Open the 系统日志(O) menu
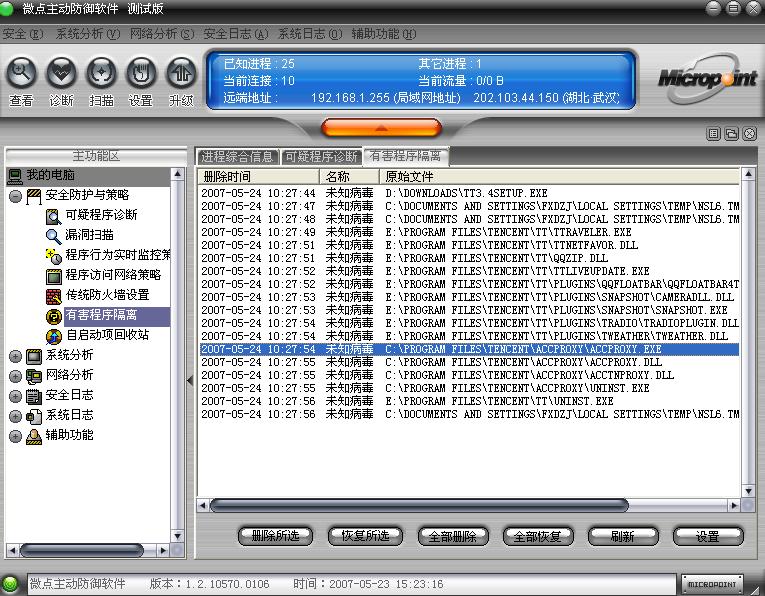The width and height of the screenshot is (765, 596). tap(310, 34)
